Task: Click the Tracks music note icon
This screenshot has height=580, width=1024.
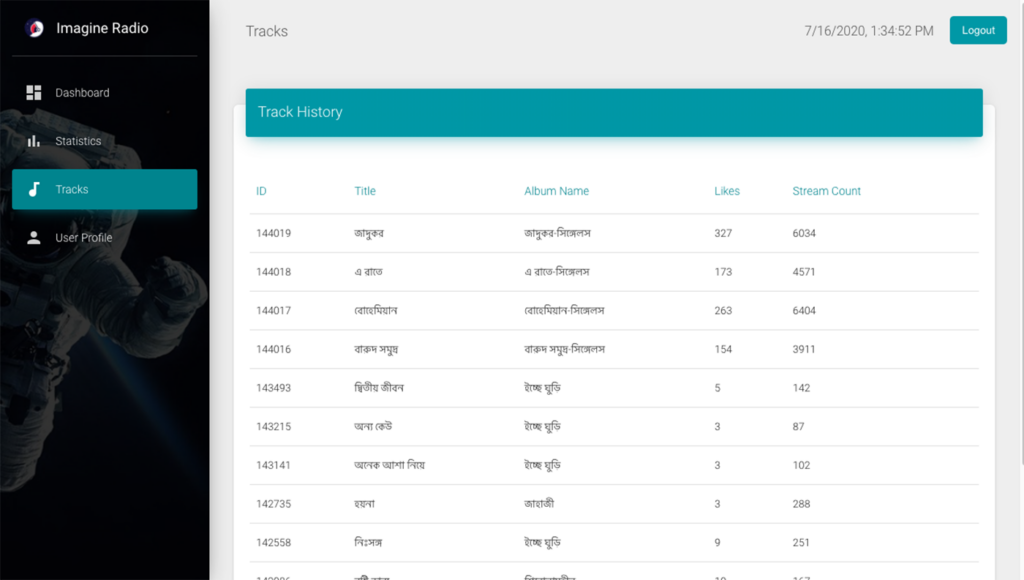Action: coord(34,189)
